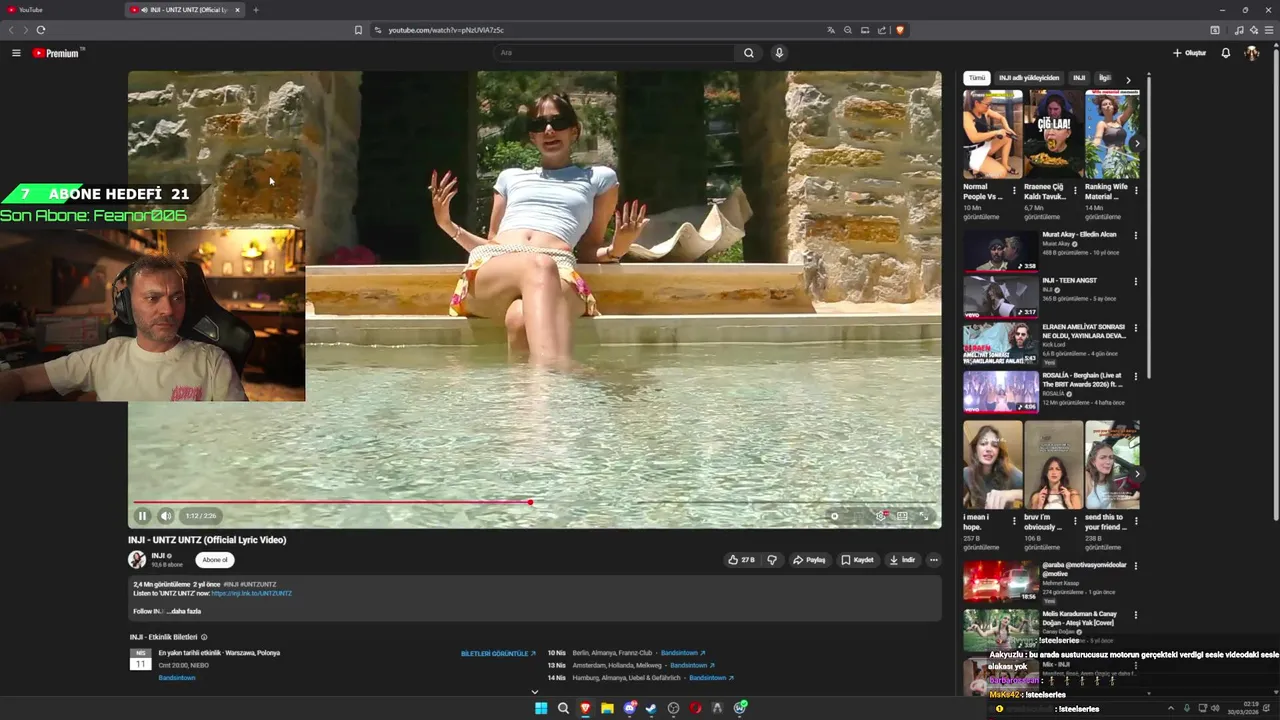Open the Windows Start menu
Image resolution: width=1280 pixels, height=720 pixels.
(541, 708)
